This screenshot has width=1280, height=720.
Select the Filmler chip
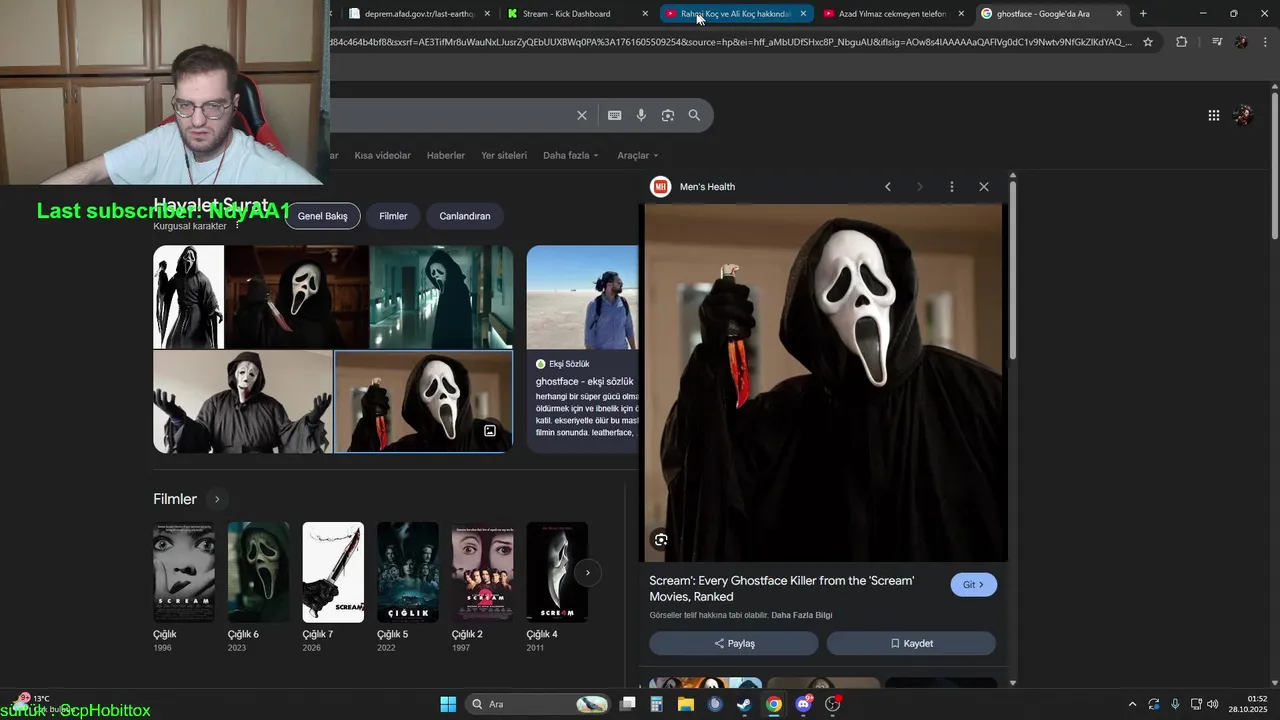(393, 216)
